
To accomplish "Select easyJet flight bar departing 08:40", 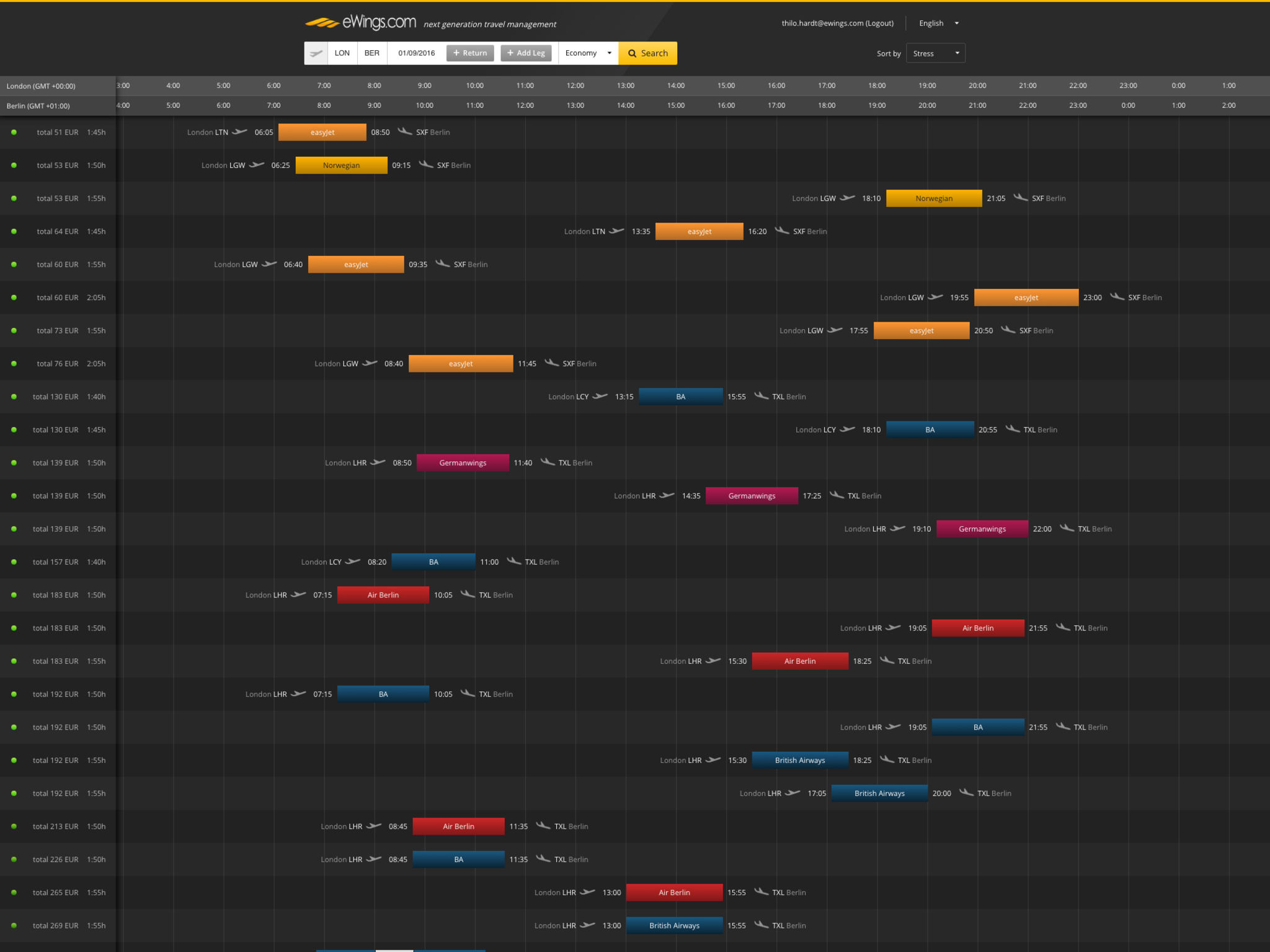I will (x=461, y=364).
